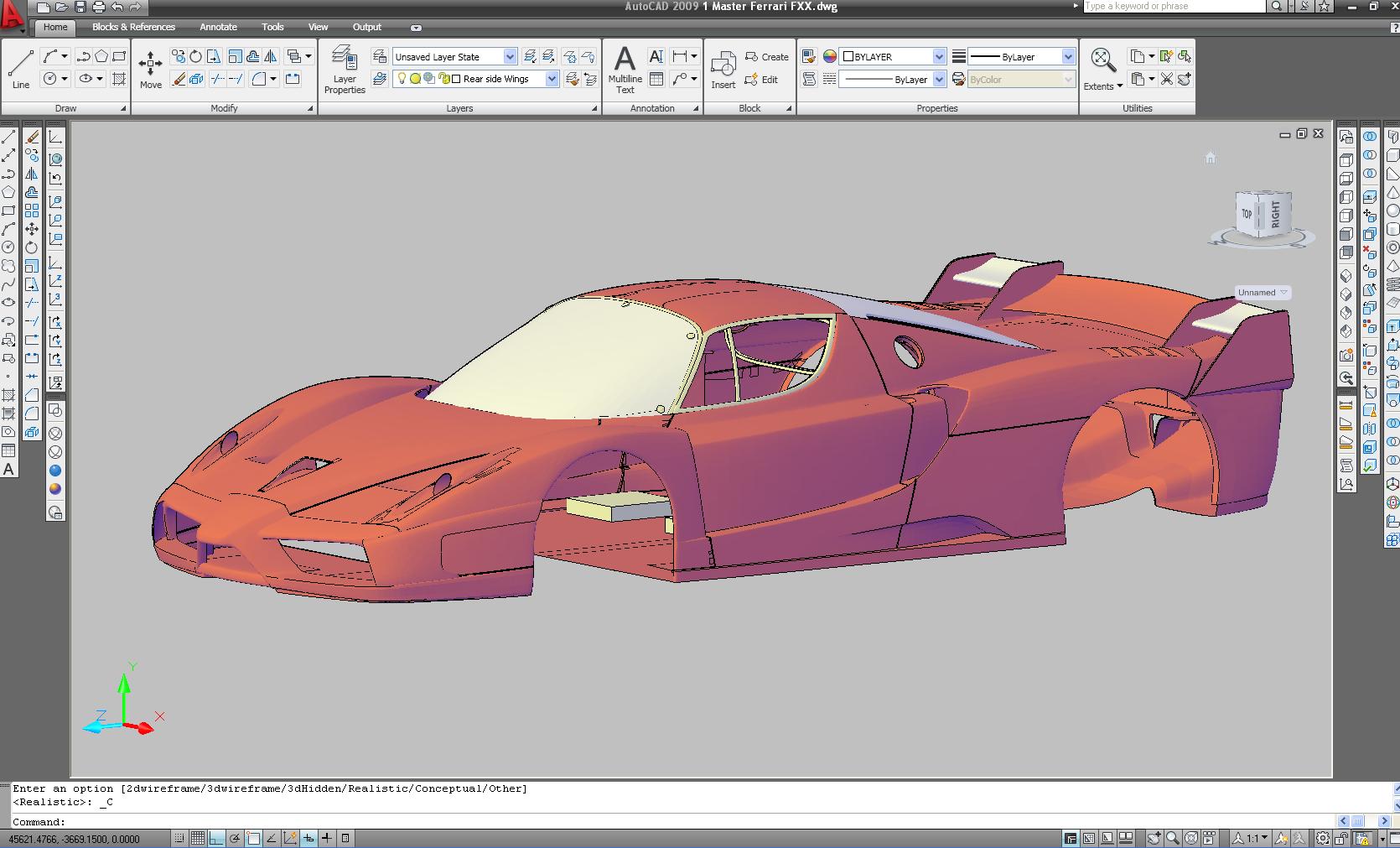
Task: Click the ViewCube Home icon
Action: click(1210, 158)
